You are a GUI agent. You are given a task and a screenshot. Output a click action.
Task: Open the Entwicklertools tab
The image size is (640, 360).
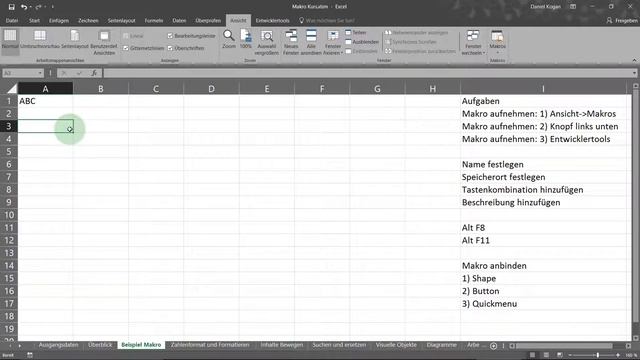[x=273, y=20]
